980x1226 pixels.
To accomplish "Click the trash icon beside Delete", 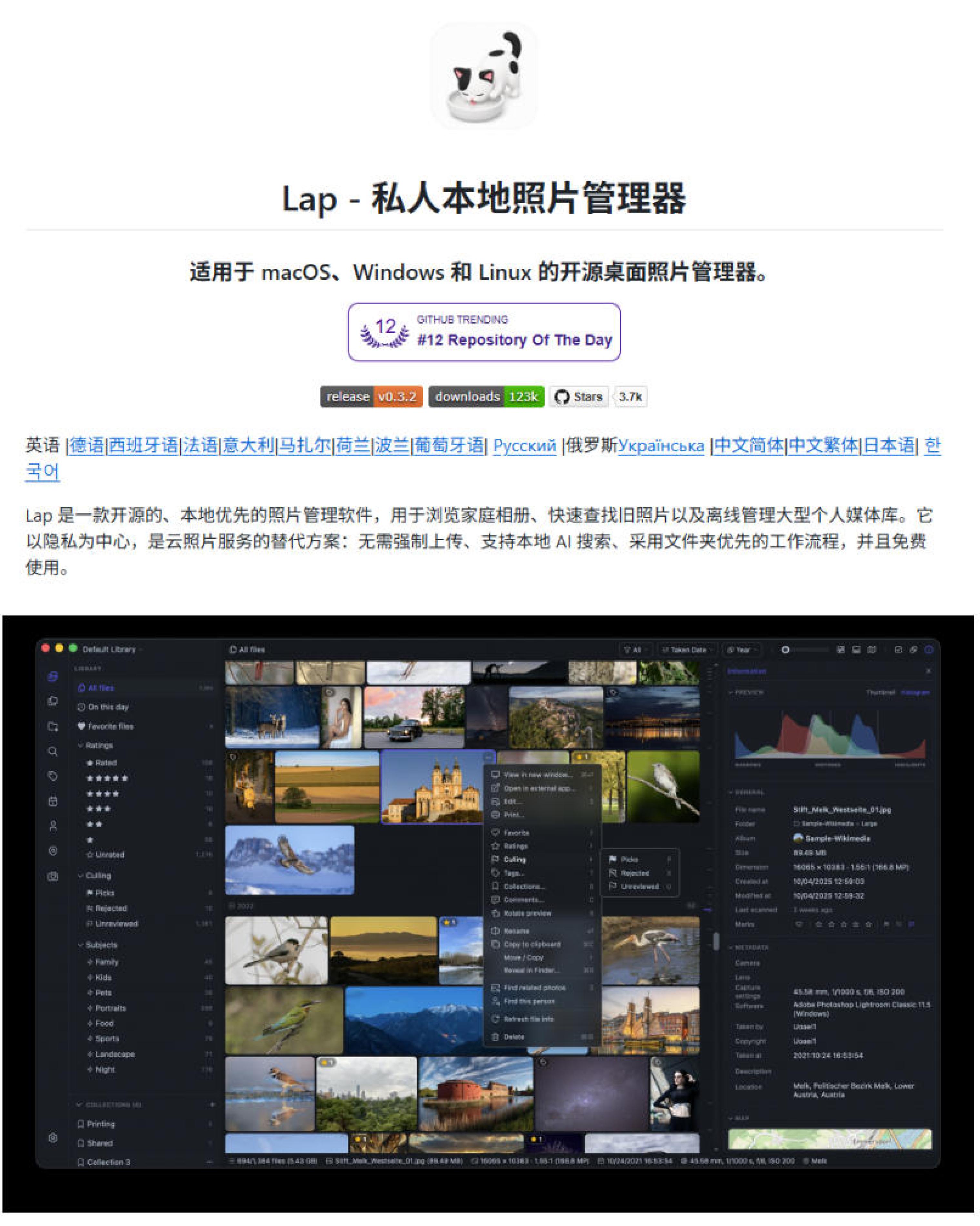I will click(x=495, y=1037).
